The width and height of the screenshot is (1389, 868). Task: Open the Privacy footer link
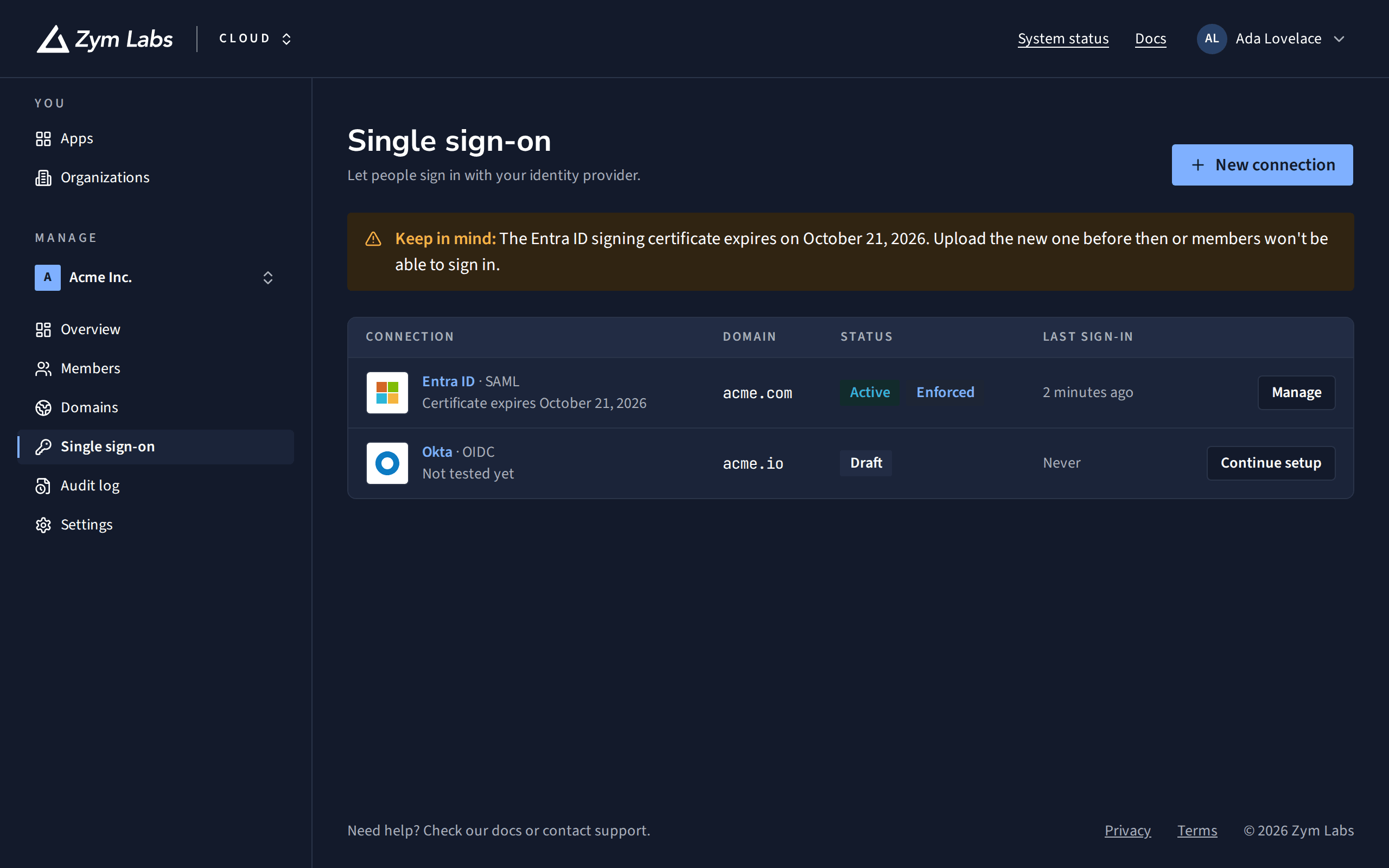coord(1127,831)
